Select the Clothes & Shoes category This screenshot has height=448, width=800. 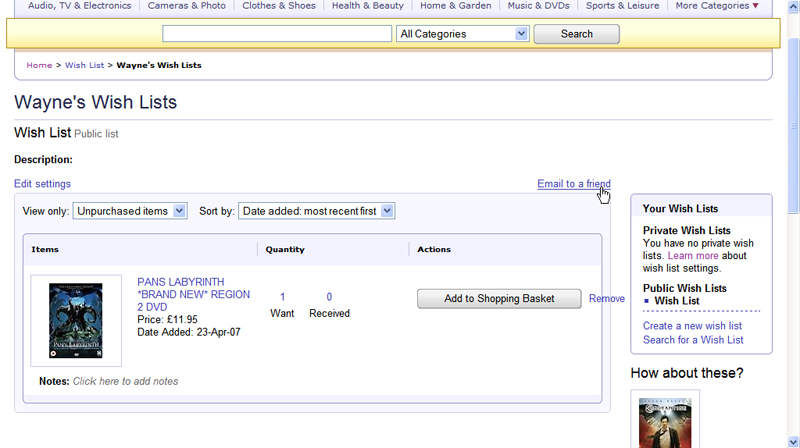pos(278,6)
